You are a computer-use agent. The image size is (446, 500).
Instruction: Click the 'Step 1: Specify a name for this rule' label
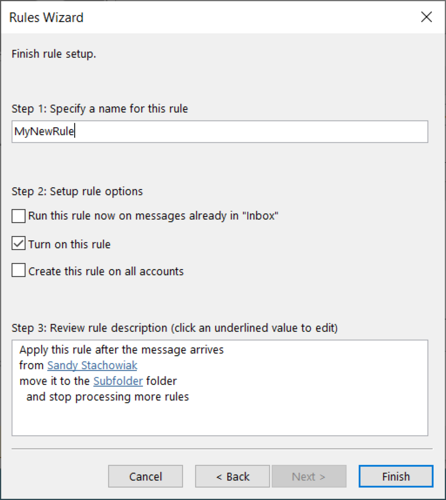click(100, 109)
